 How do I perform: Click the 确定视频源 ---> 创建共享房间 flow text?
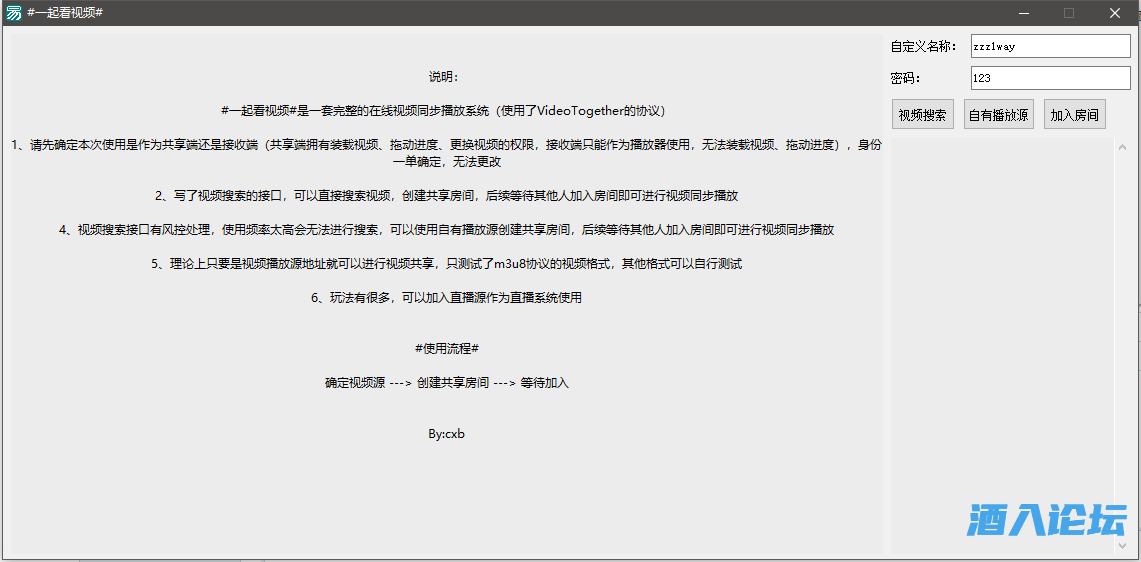(447, 383)
